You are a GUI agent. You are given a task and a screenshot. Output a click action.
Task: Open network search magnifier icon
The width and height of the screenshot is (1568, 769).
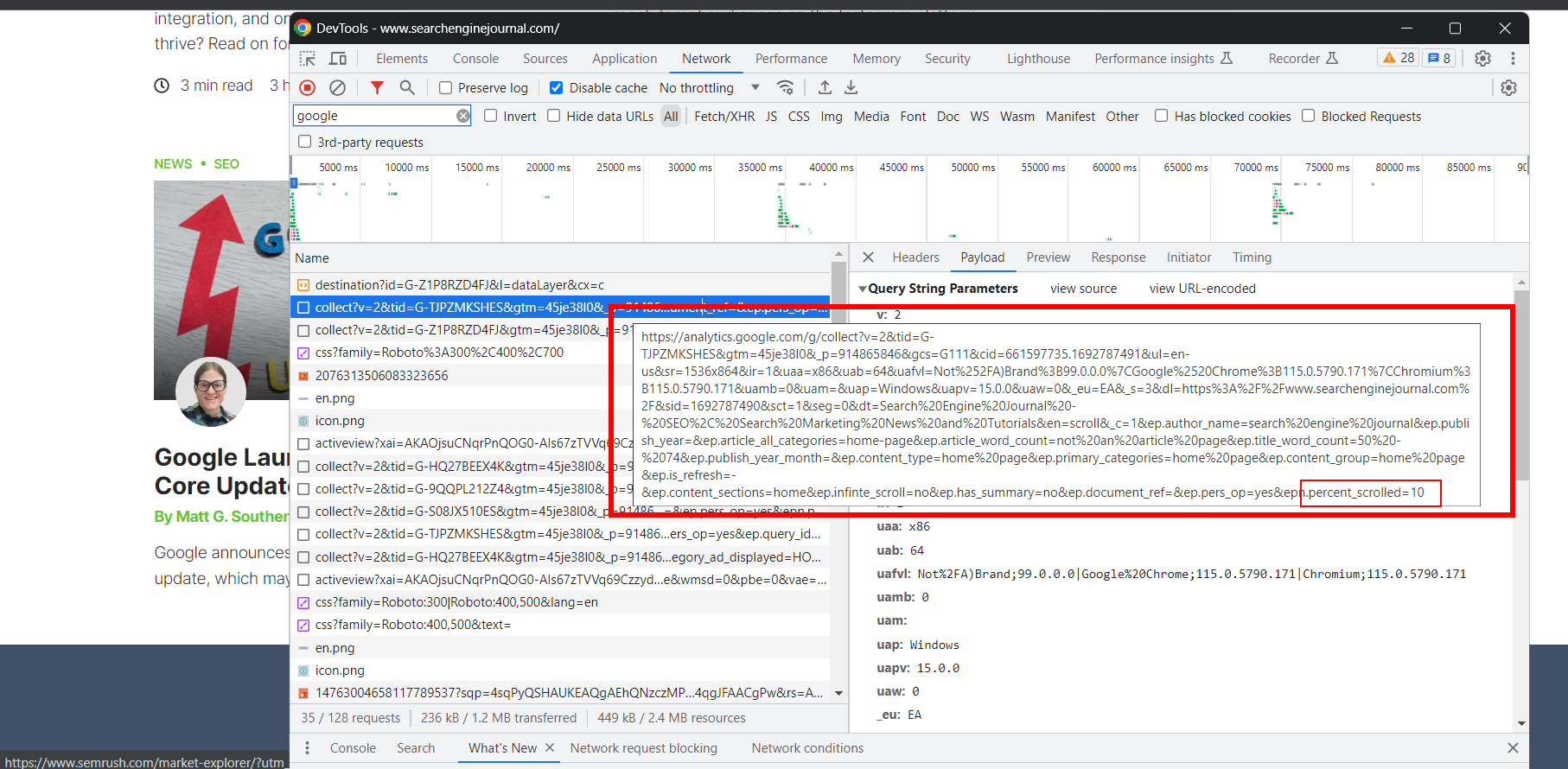[407, 87]
